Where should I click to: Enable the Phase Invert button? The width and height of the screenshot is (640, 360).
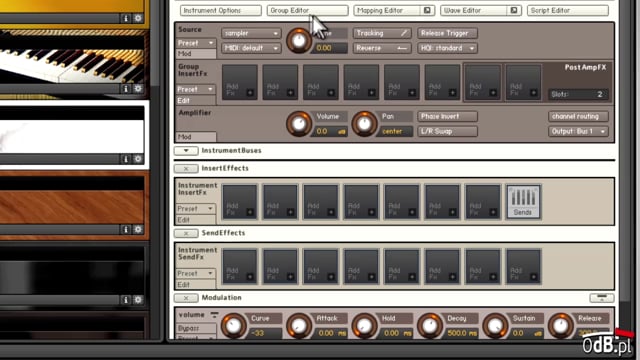[447, 116]
